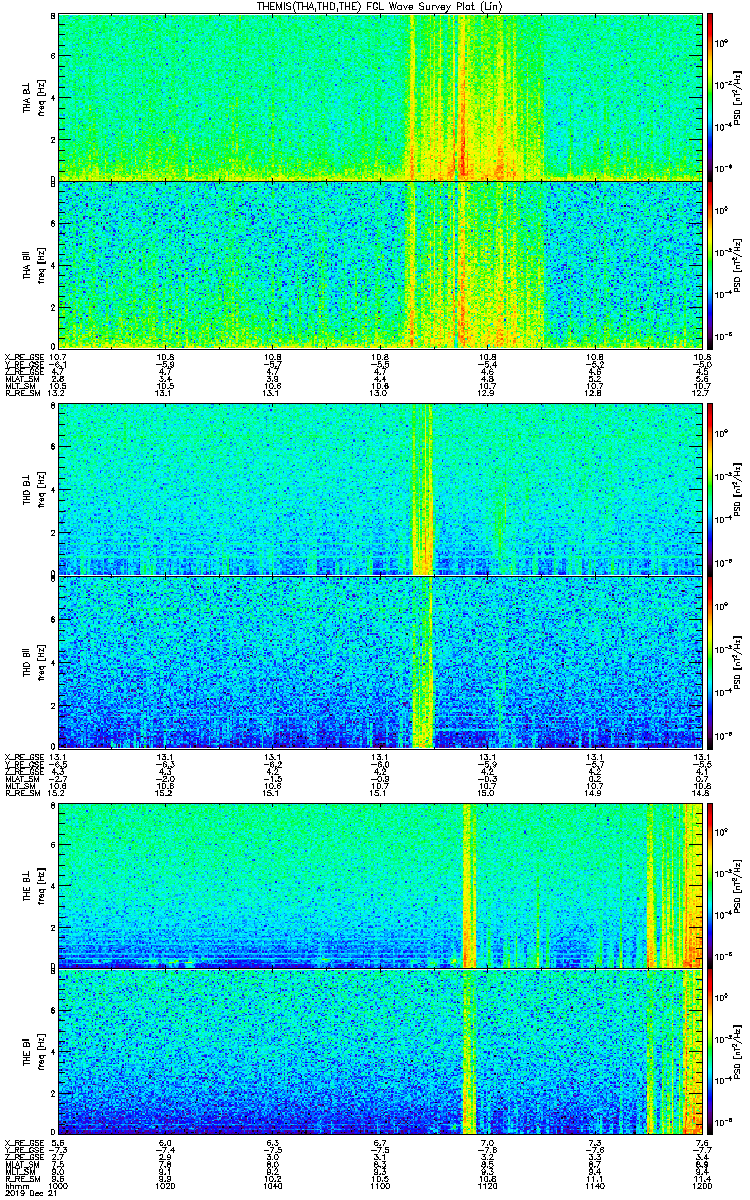Click the R_RE_SM row label under THD panels
The height and width of the screenshot is (1200, 750).
pos(22,795)
